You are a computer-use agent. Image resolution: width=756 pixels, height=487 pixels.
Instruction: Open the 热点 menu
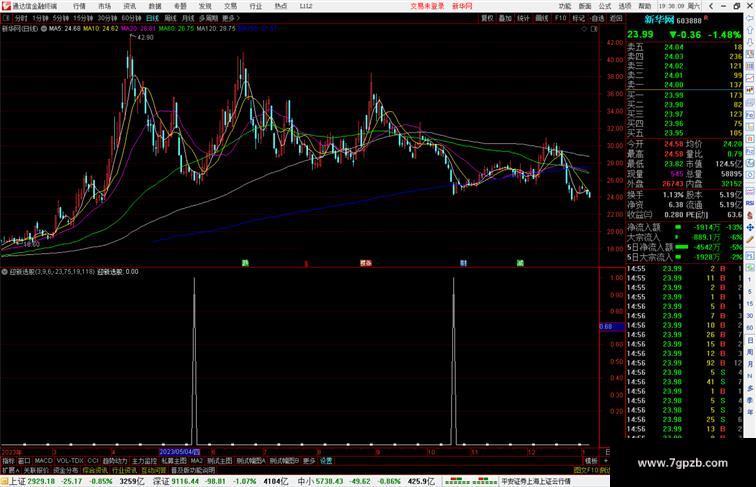[x=281, y=6]
